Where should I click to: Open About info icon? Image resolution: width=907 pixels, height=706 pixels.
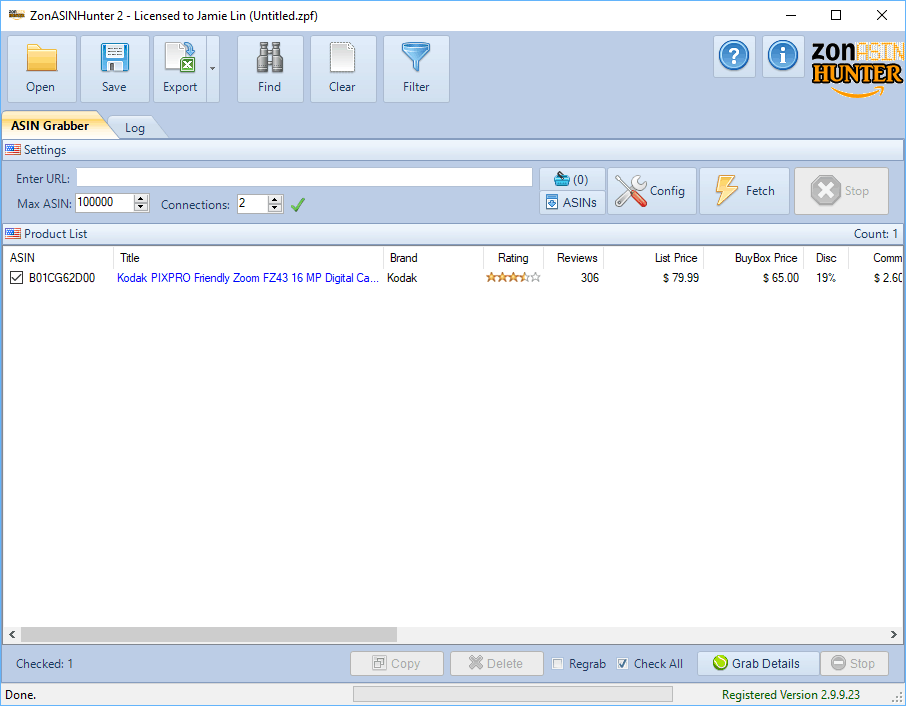pyautogui.click(x=783, y=56)
